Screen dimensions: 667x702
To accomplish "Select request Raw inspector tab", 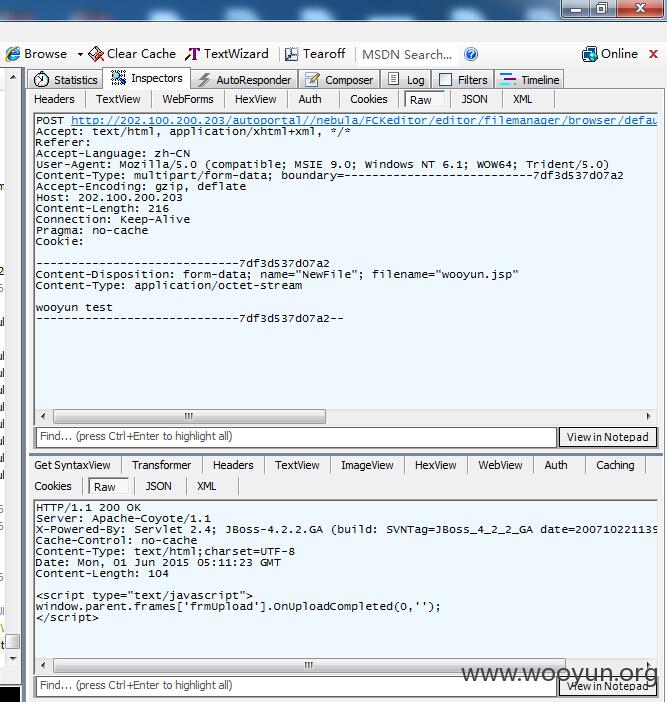I will pyautogui.click(x=424, y=99).
